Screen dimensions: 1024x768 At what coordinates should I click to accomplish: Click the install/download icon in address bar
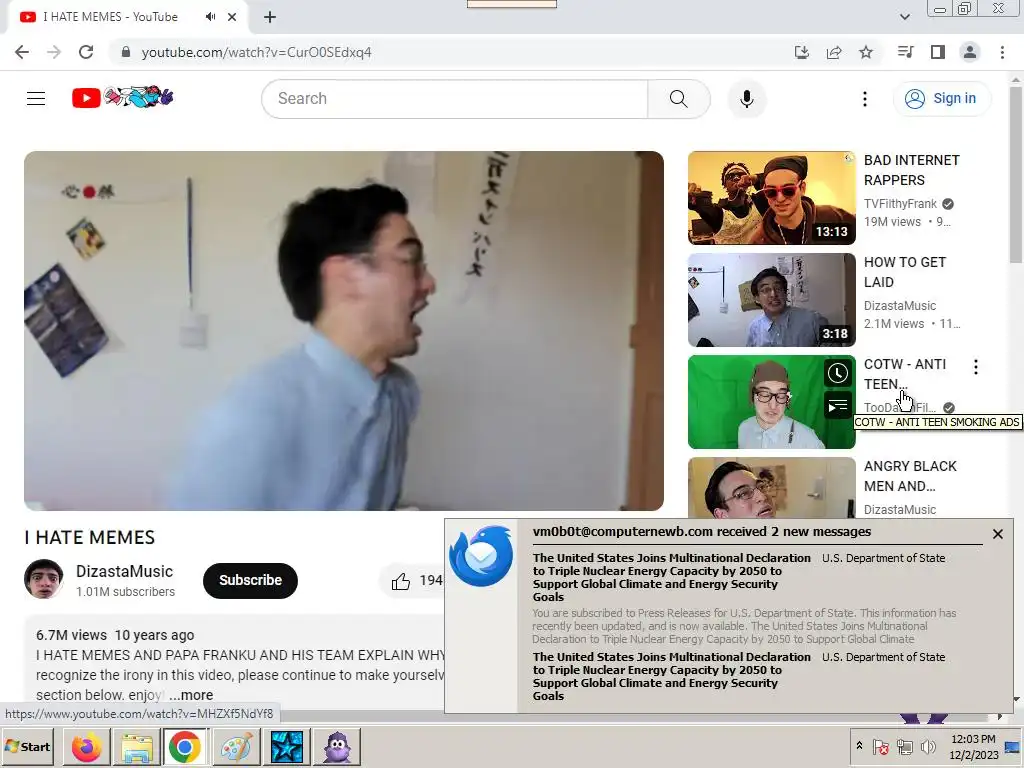click(802, 52)
